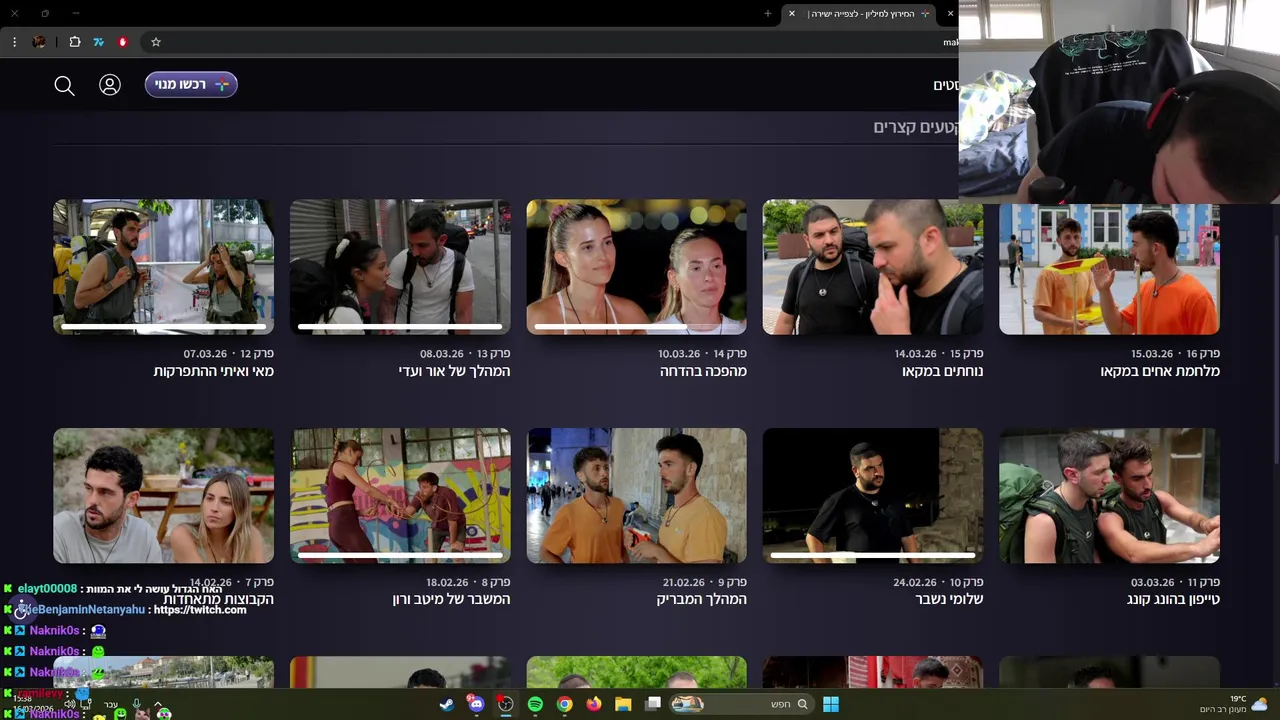Close the המירוץ למיליון browser tab
The width and height of the screenshot is (1280, 720).
coord(791,13)
